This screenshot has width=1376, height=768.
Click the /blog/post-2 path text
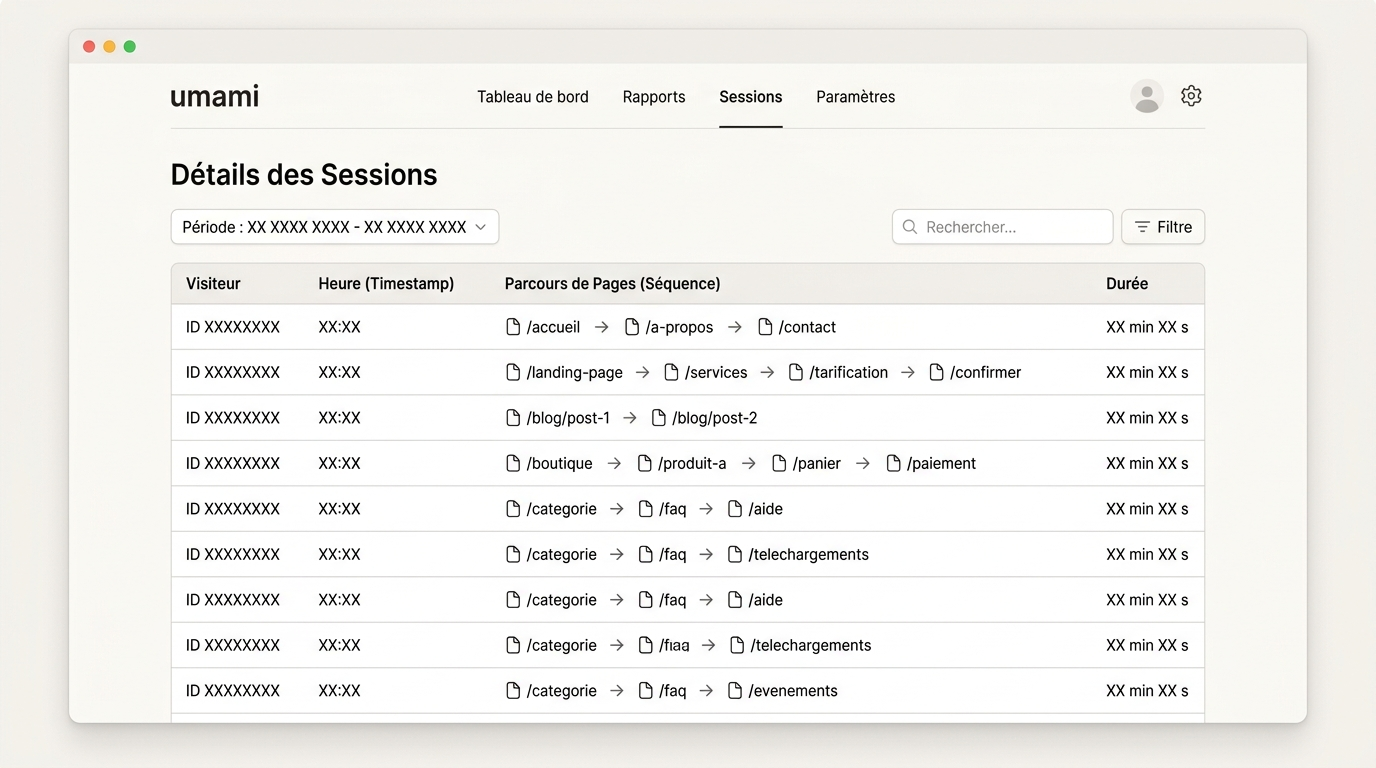click(715, 418)
